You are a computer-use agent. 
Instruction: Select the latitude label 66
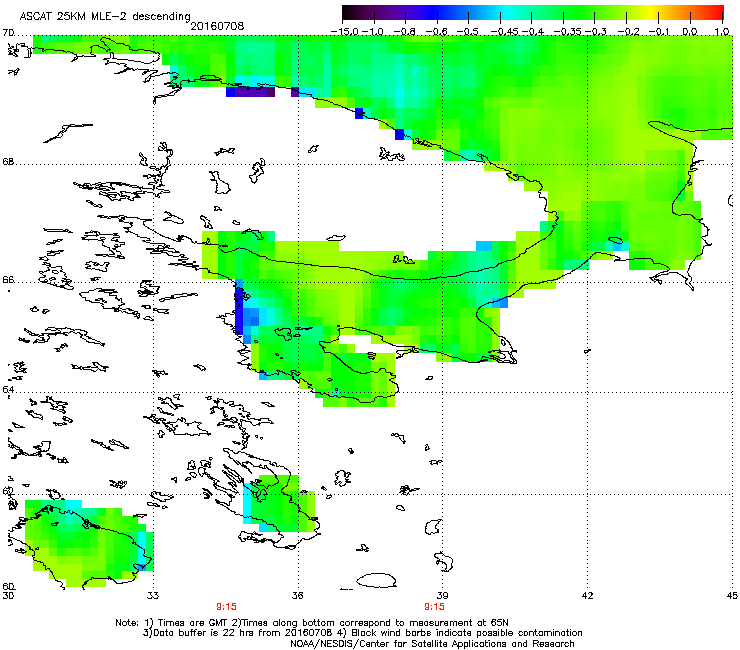tap(8, 280)
